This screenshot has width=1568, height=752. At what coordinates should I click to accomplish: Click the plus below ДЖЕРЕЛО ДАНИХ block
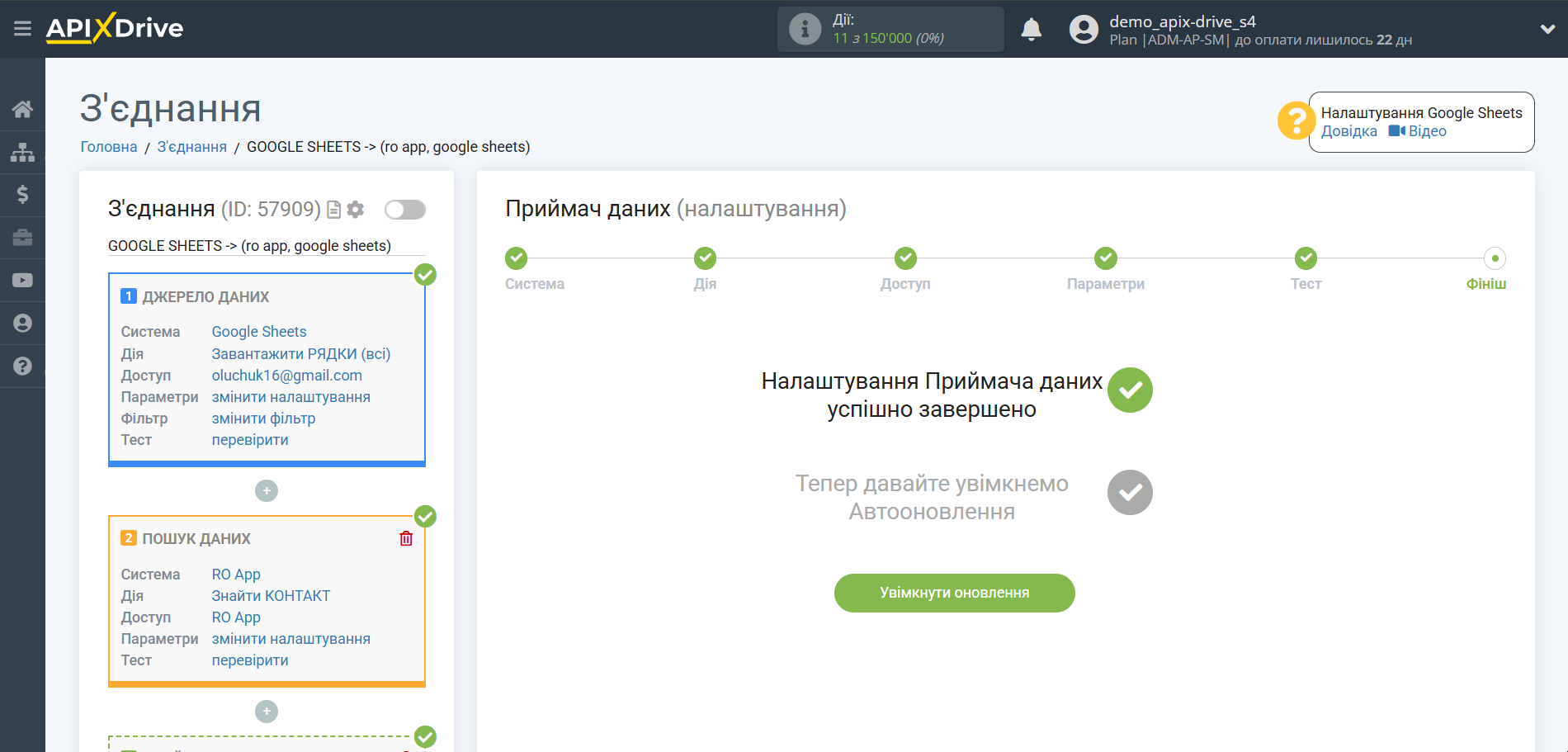point(266,490)
